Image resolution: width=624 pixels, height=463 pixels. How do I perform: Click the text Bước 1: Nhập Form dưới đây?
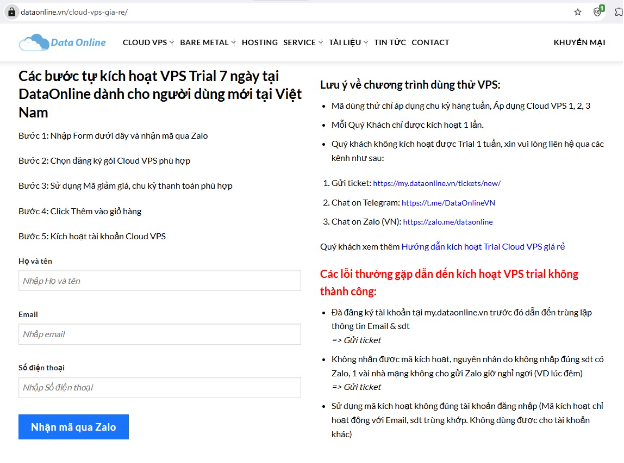(x=113, y=136)
